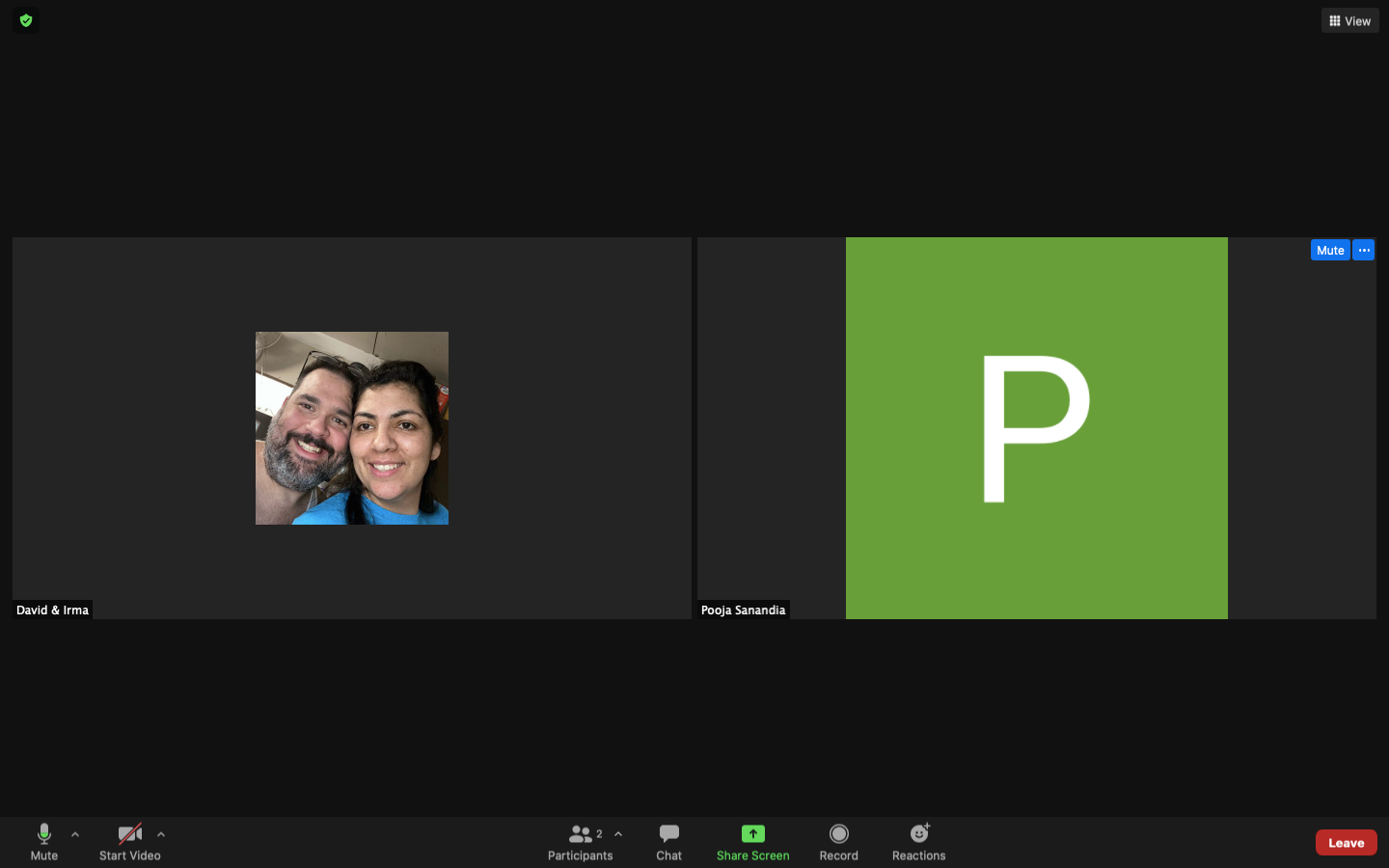Leave the meeting using the red button

coord(1346,842)
